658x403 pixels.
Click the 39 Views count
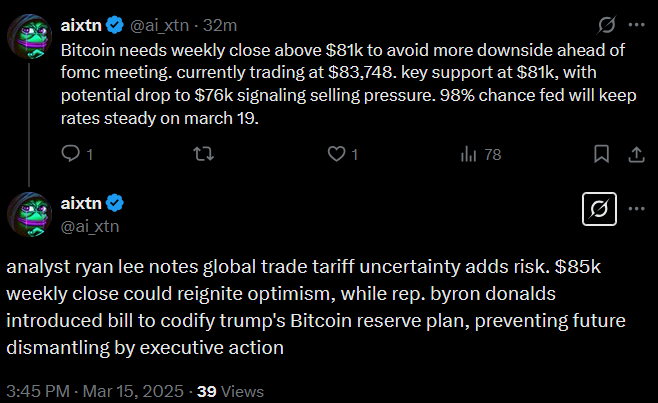(x=230, y=391)
